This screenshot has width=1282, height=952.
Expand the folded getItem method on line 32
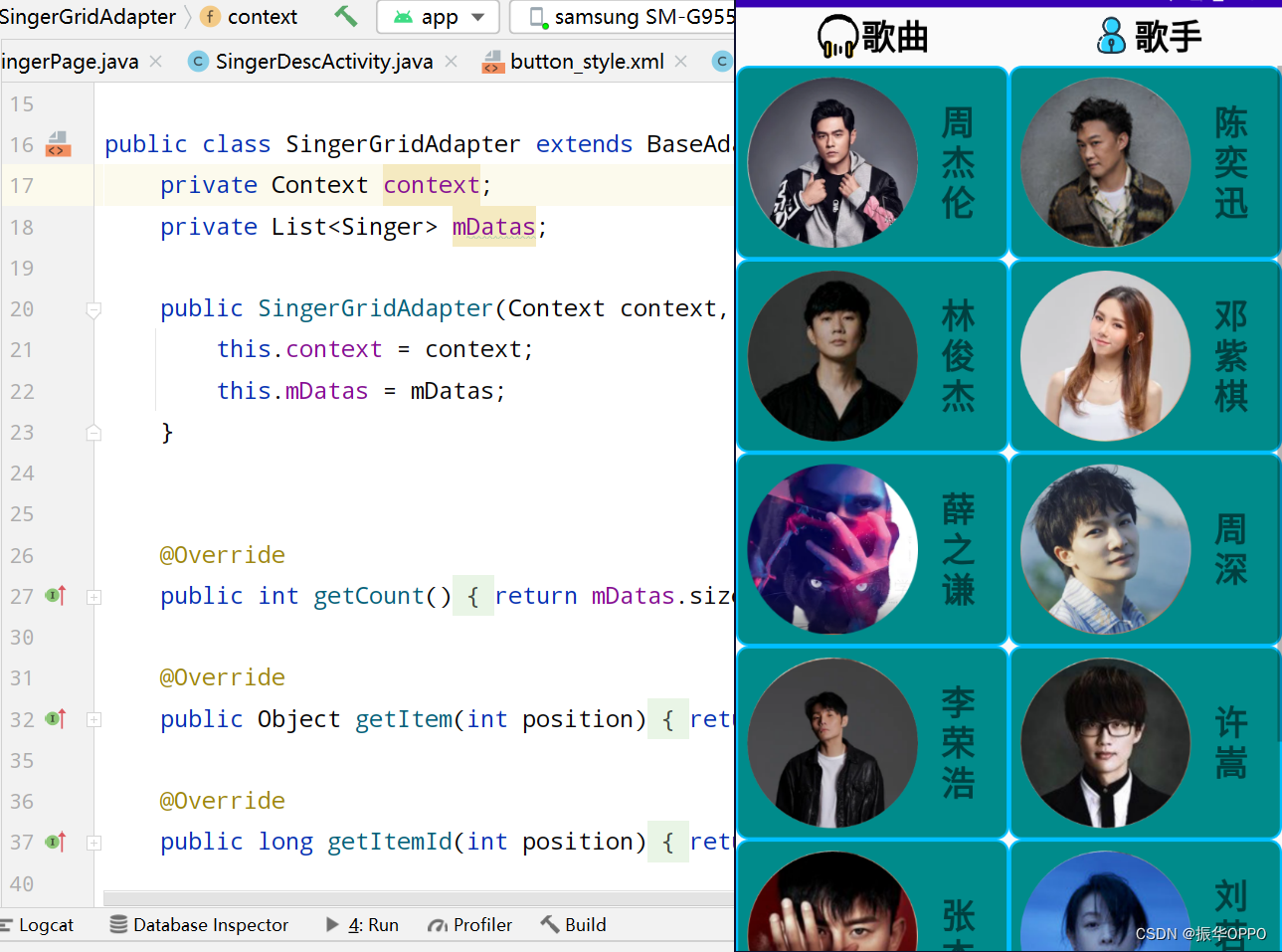(93, 719)
